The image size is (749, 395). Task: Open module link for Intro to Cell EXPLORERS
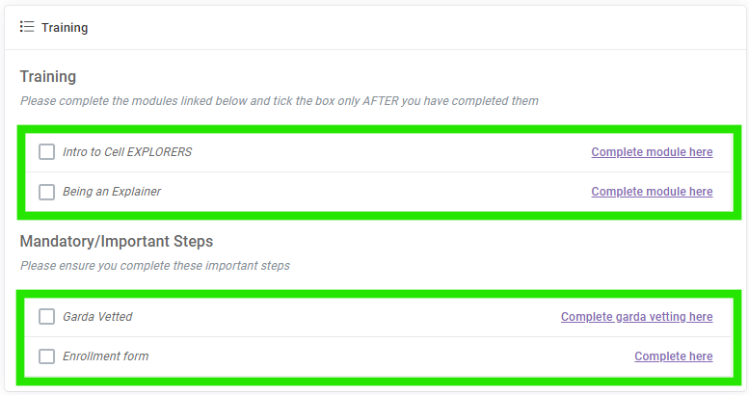click(x=652, y=152)
